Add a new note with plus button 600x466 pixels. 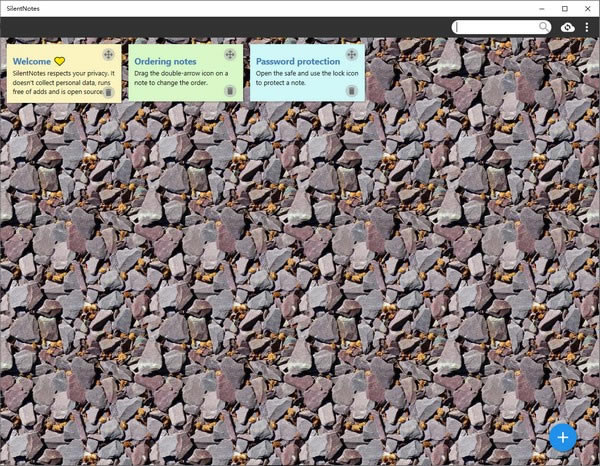click(x=563, y=437)
